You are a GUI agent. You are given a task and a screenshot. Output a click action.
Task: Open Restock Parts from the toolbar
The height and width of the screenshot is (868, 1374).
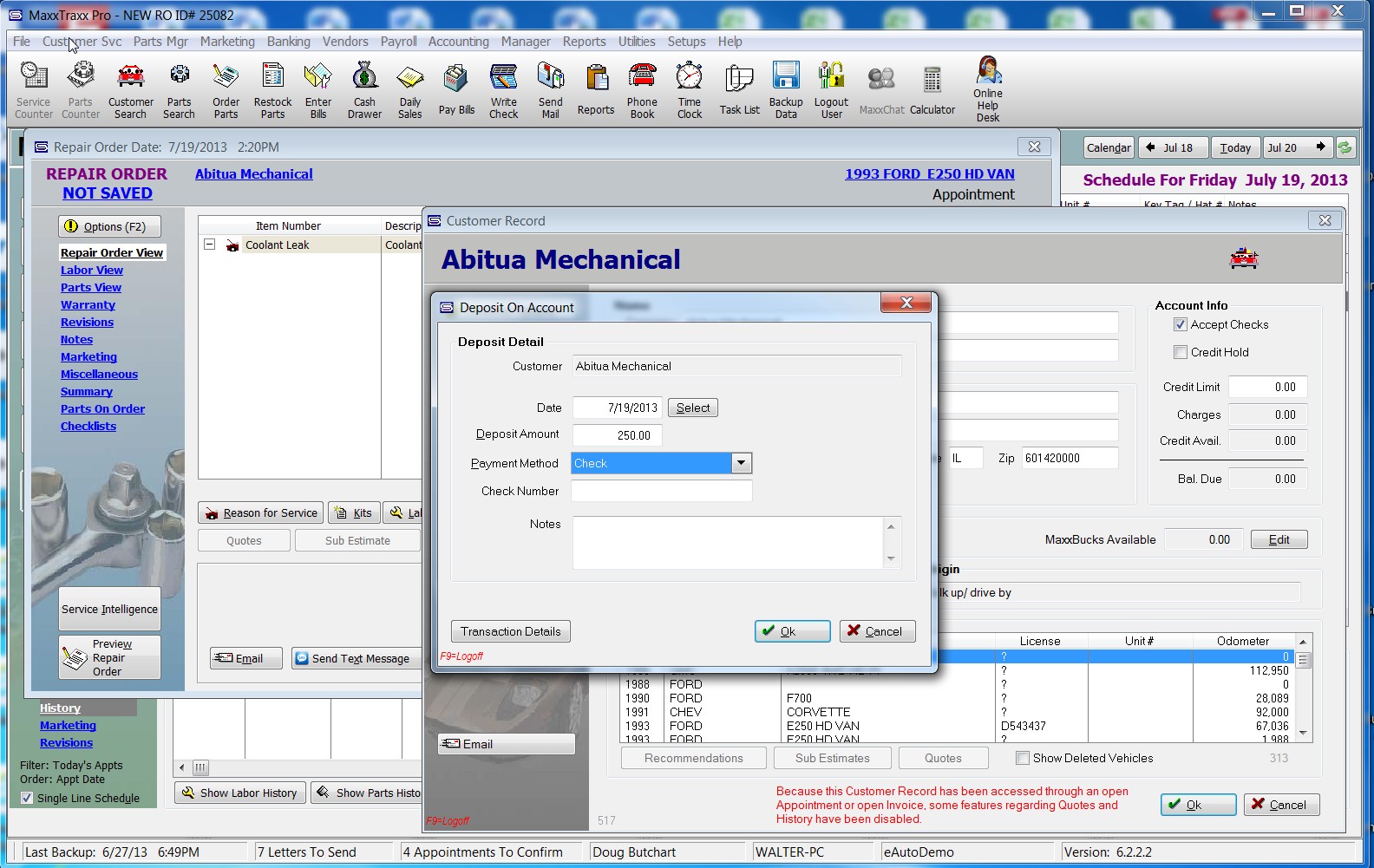tap(272, 90)
